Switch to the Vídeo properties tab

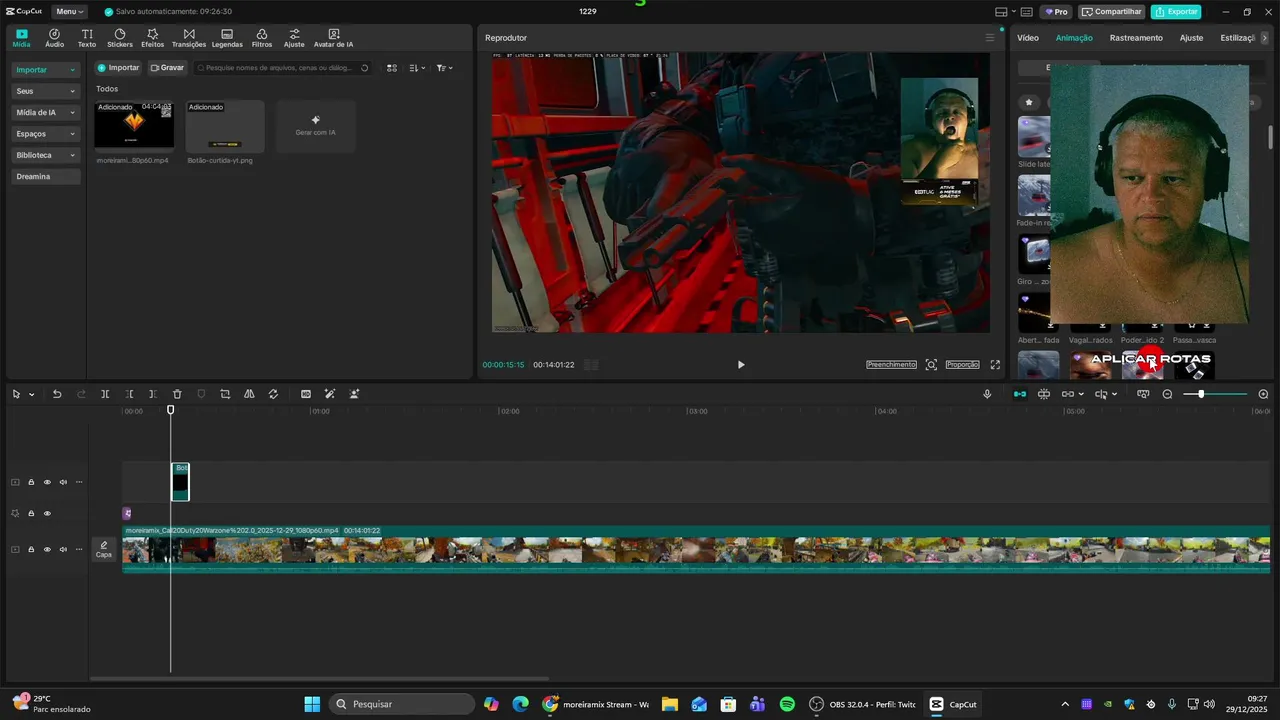pyautogui.click(x=1028, y=38)
